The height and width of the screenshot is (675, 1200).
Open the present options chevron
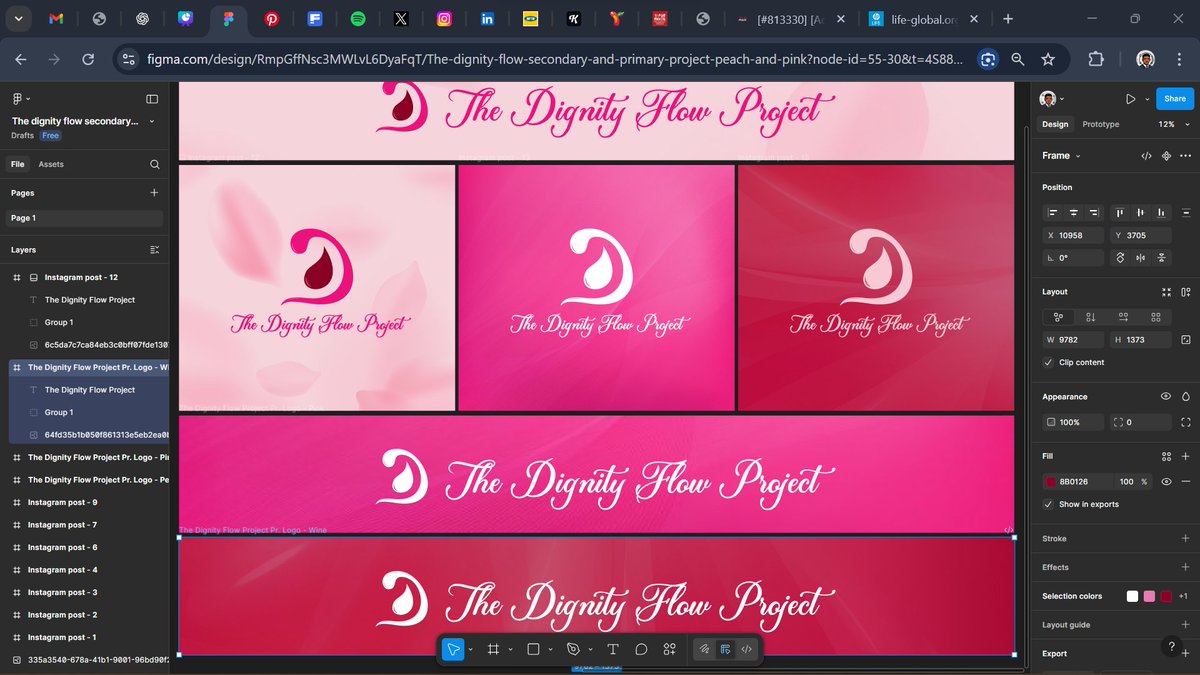tap(1145, 99)
